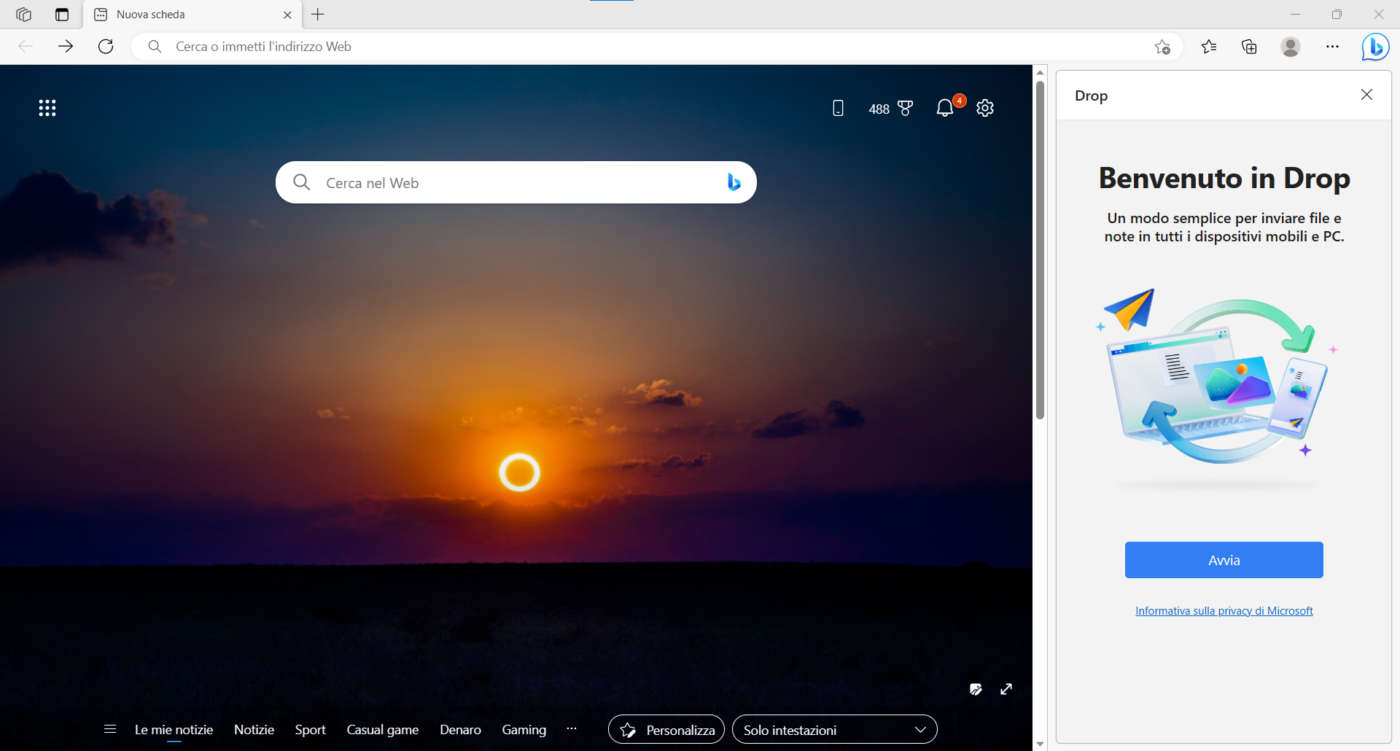The width and height of the screenshot is (1400, 751).
Task: Open page settings with the gear icon
Action: click(984, 107)
